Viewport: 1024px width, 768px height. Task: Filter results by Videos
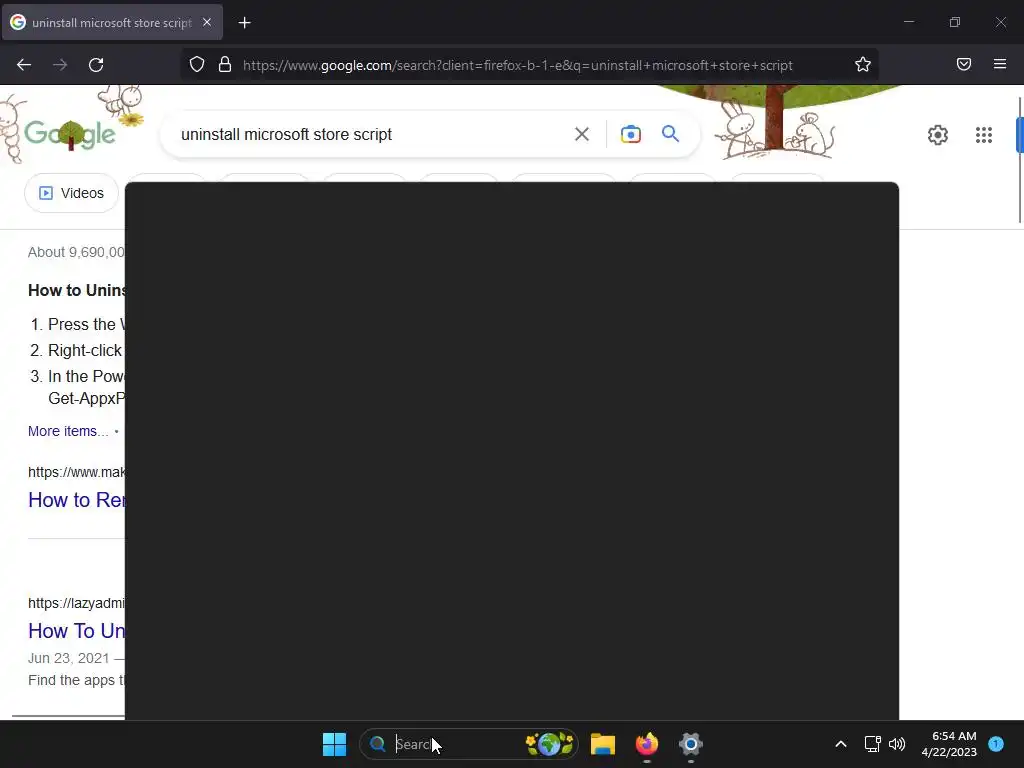pos(72,193)
